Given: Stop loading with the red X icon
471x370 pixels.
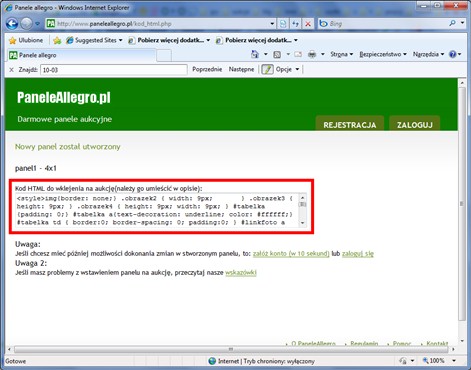Looking at the screenshot, I should point(308,24).
